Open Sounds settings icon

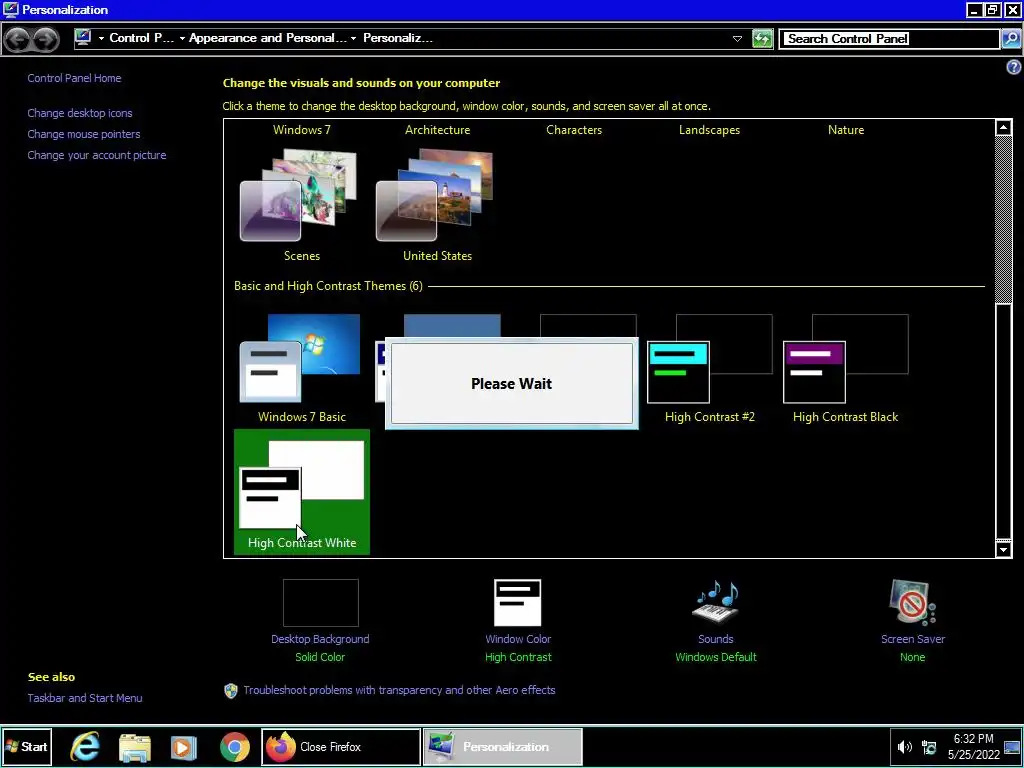[x=716, y=603]
